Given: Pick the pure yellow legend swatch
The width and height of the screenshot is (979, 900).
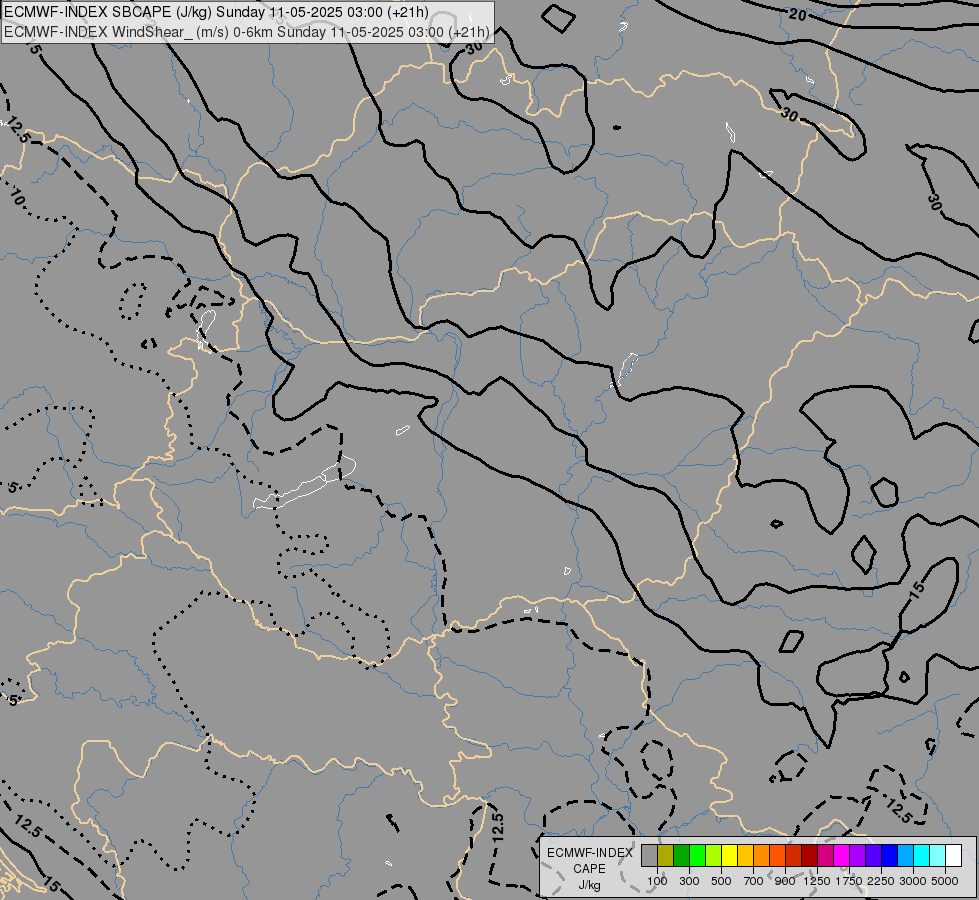Looking at the screenshot, I should pyautogui.click(x=729, y=856).
